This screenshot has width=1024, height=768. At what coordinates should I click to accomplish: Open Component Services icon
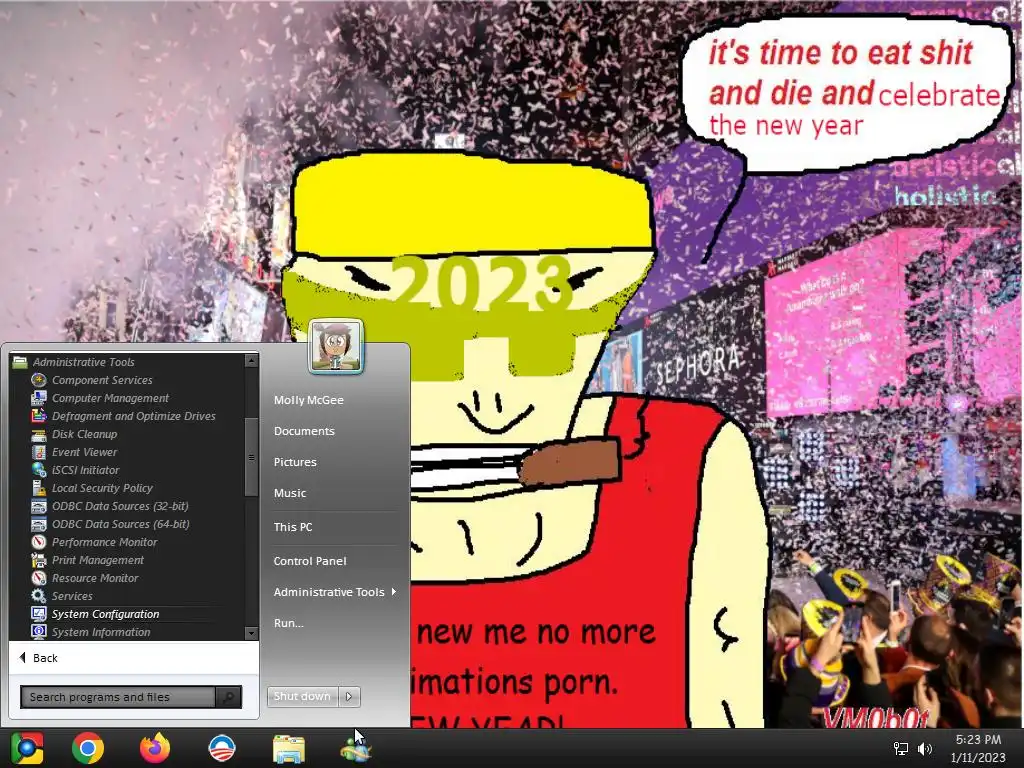(39, 380)
